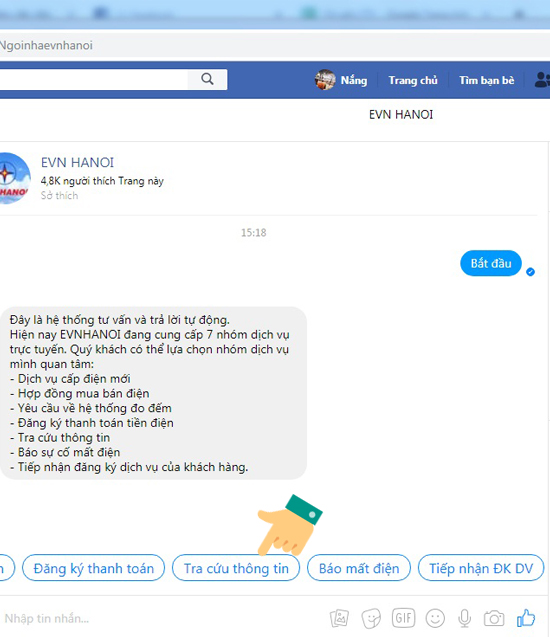This screenshot has width=550, height=637.
Task: Click EVN HANOI page logo
Action: pos(14,178)
